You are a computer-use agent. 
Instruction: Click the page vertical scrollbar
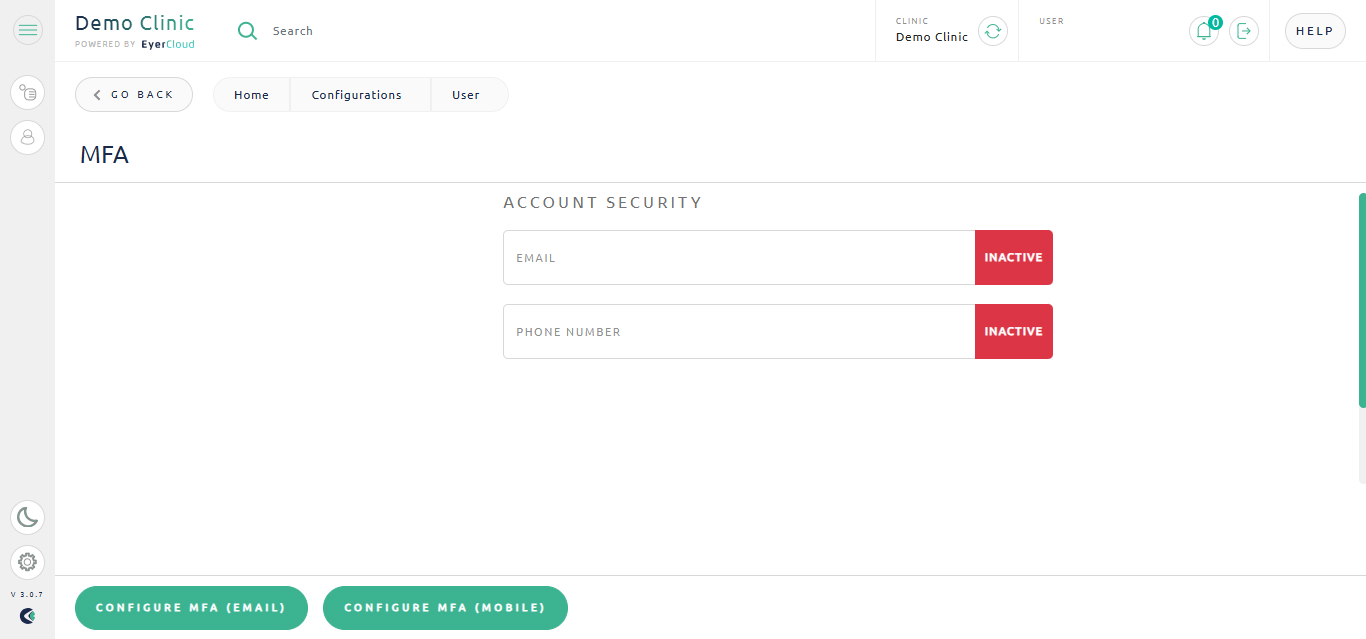[1361, 300]
